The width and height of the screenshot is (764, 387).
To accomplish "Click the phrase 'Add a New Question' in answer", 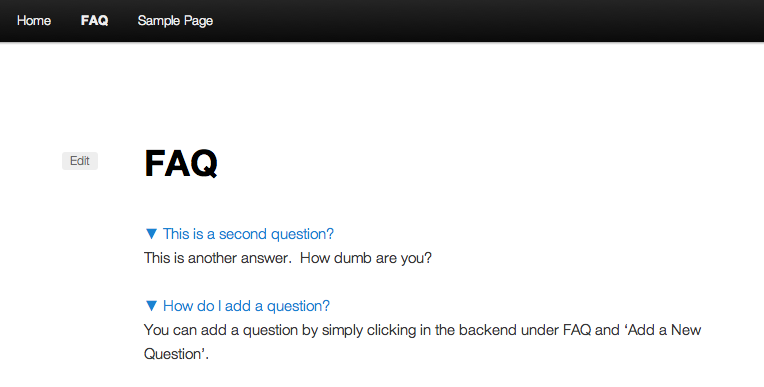I will click(422, 342).
